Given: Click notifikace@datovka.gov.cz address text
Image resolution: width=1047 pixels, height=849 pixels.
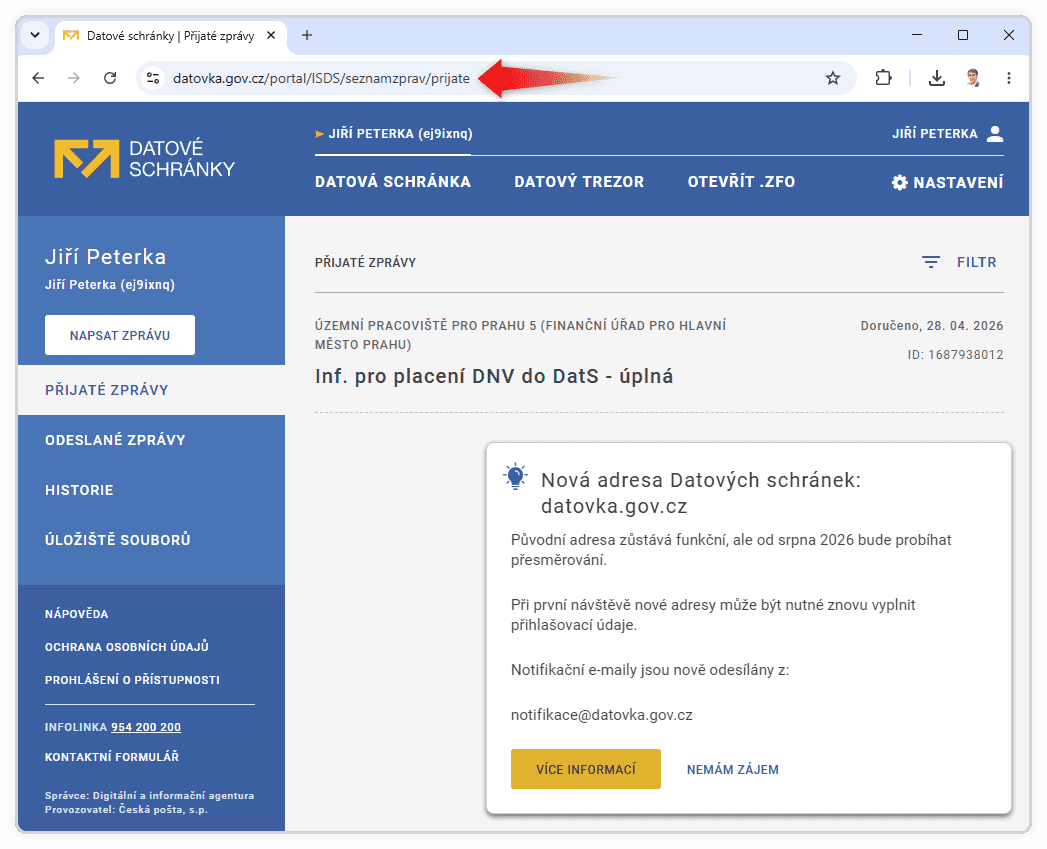Looking at the screenshot, I should coord(602,715).
